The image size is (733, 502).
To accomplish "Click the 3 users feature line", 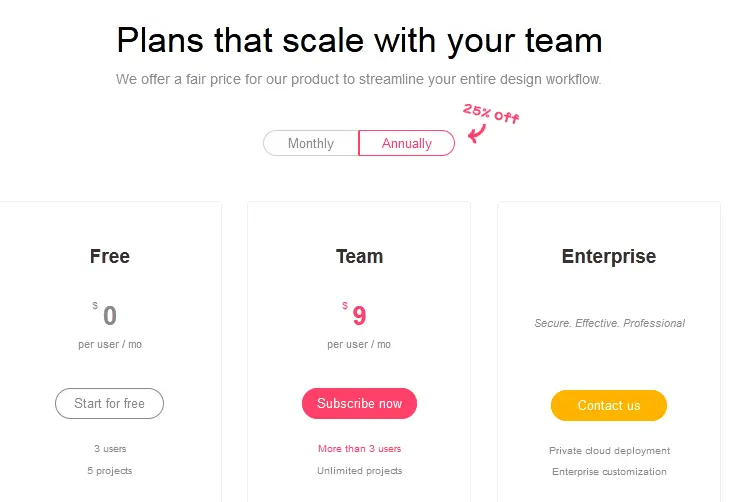I will [110, 449].
